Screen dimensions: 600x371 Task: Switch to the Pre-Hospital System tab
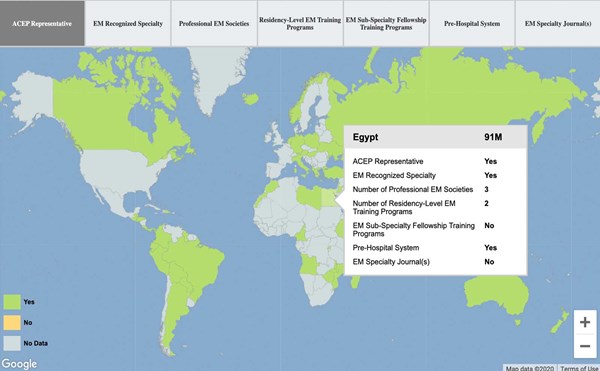[472, 23]
